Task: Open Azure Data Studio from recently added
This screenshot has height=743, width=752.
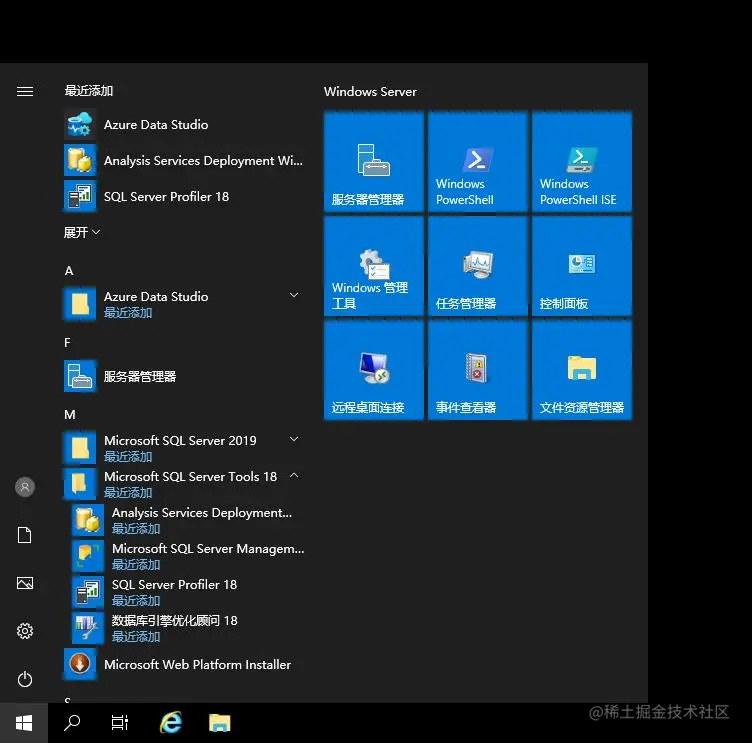Action: click(184, 125)
